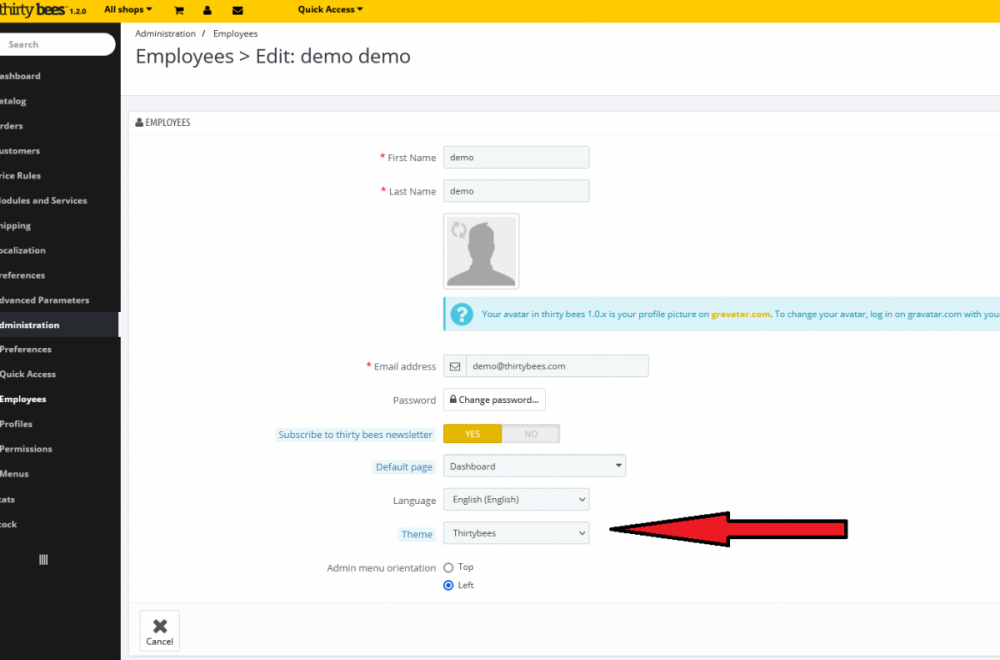The width and height of the screenshot is (1000, 660).
Task: Set newsletter subscription to YES
Action: pyautogui.click(x=472, y=434)
